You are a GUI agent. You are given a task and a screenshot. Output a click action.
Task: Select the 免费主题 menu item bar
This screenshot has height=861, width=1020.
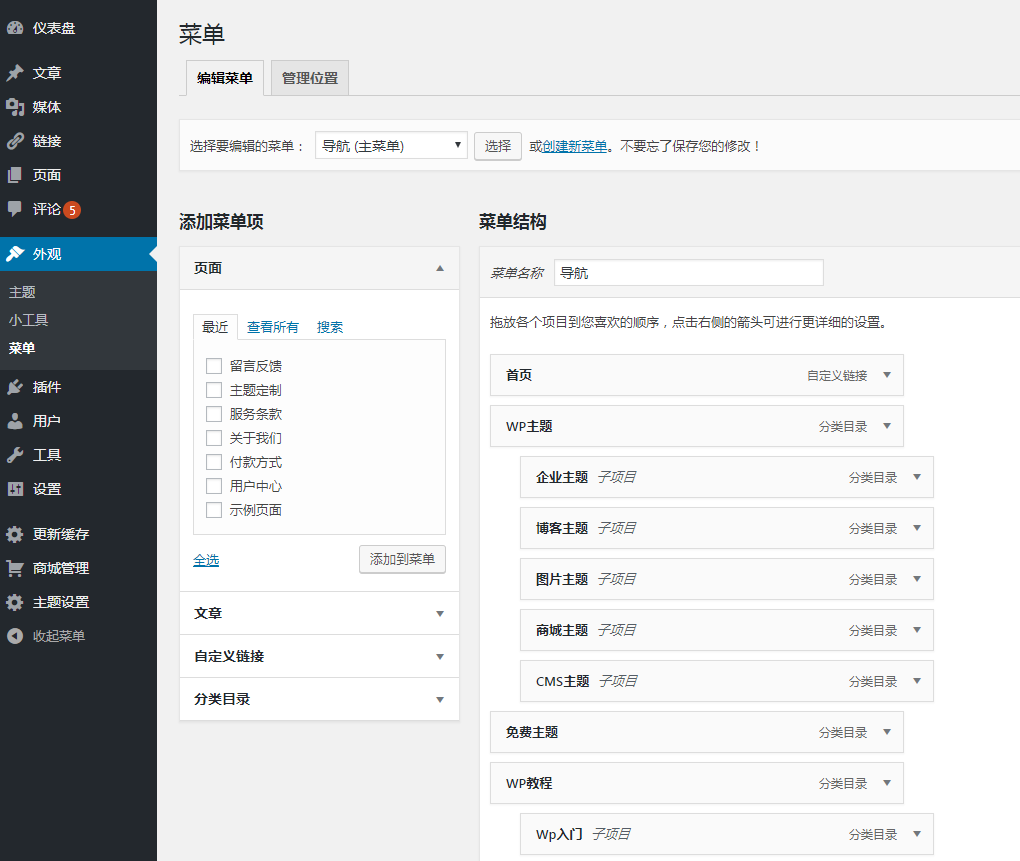click(697, 732)
